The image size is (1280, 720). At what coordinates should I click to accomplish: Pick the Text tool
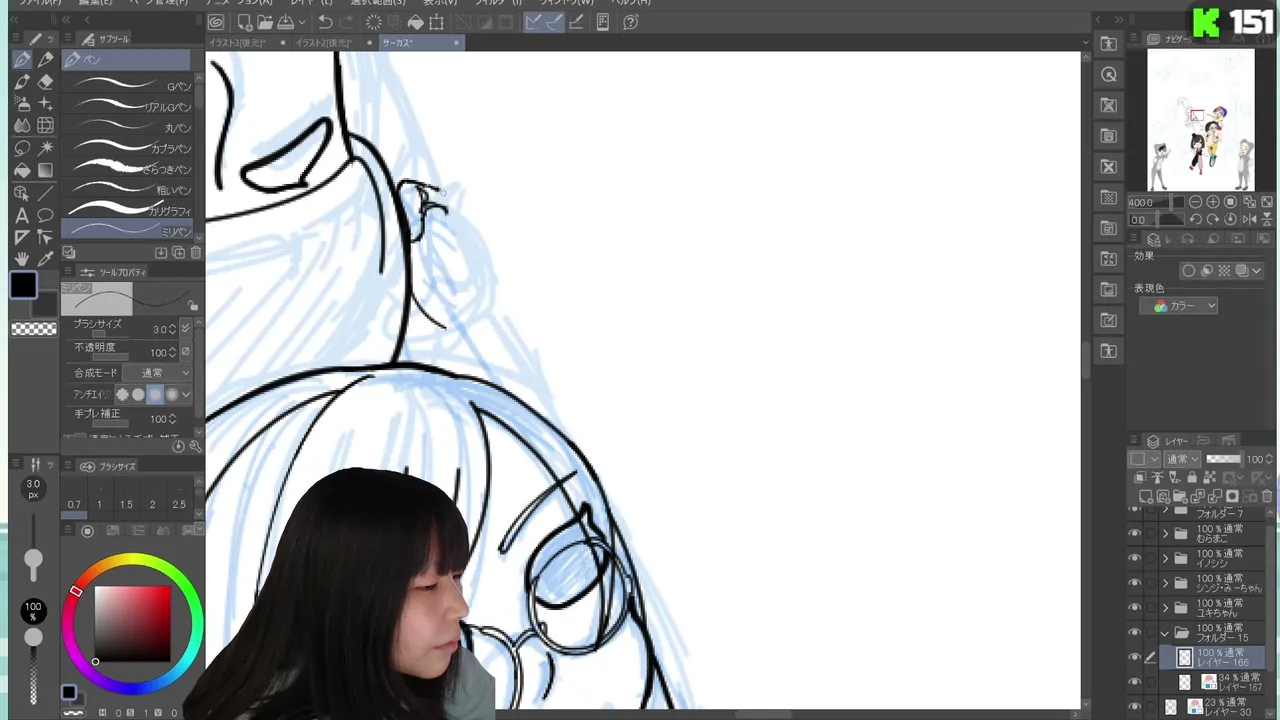(22, 215)
